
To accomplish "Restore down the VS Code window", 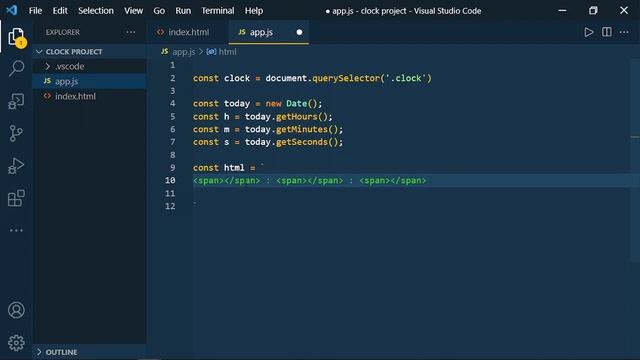I will pos(593,11).
